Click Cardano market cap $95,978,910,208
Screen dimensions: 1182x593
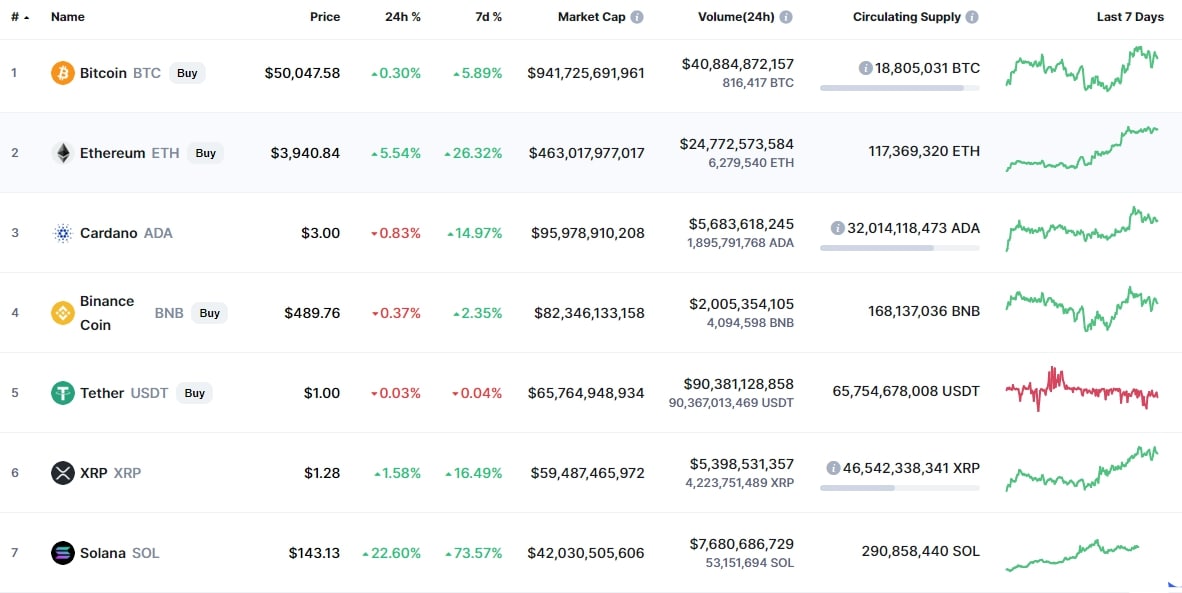pyautogui.click(x=588, y=233)
